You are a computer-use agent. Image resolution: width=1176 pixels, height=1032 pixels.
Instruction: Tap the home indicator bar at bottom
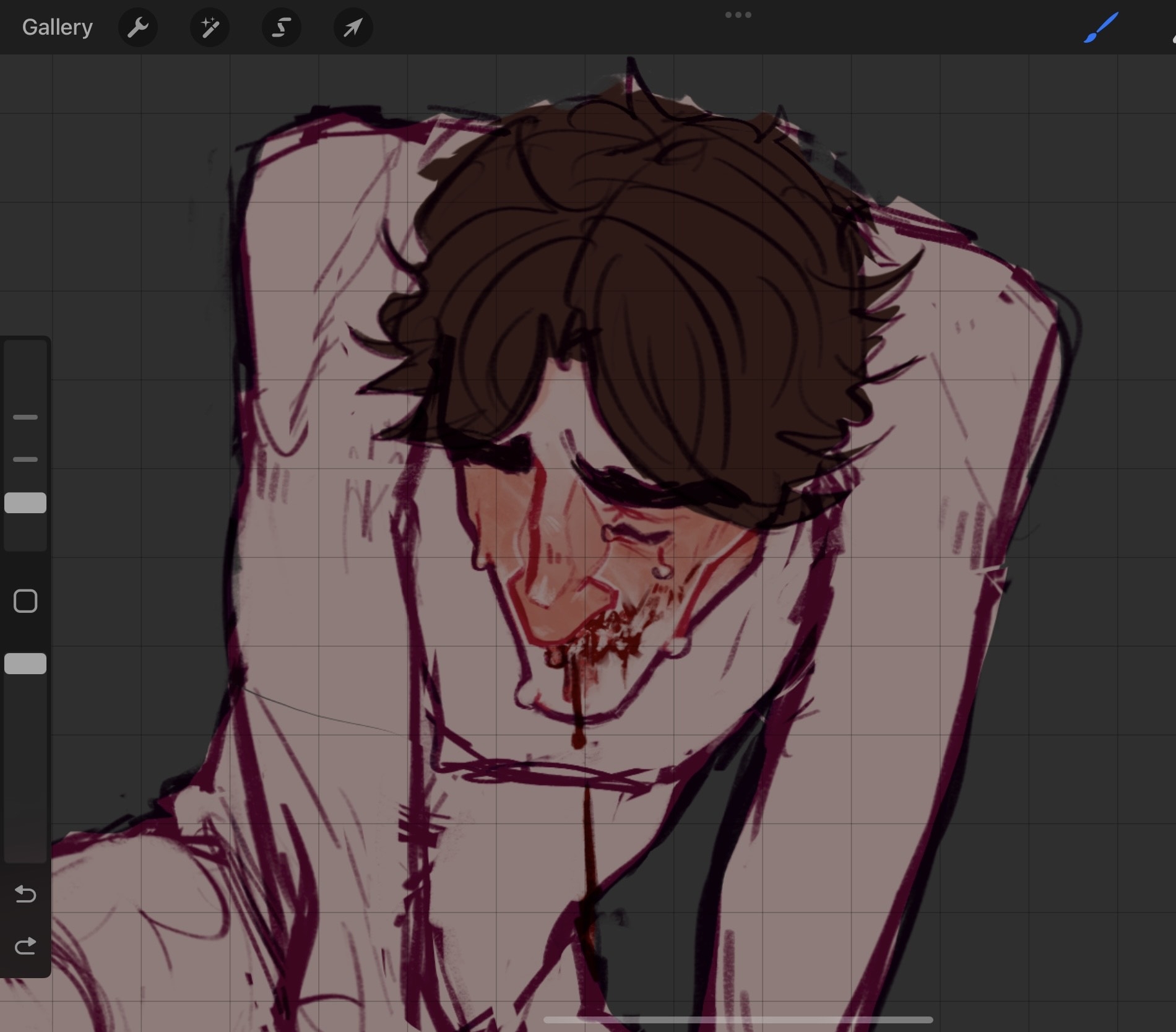738,1020
